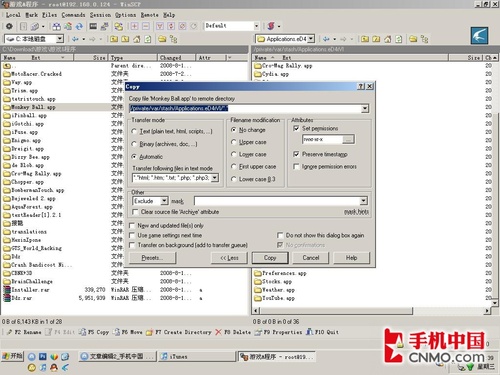The image size is (500, 375).
Task: Click F10 Quit icon
Action: [309, 332]
